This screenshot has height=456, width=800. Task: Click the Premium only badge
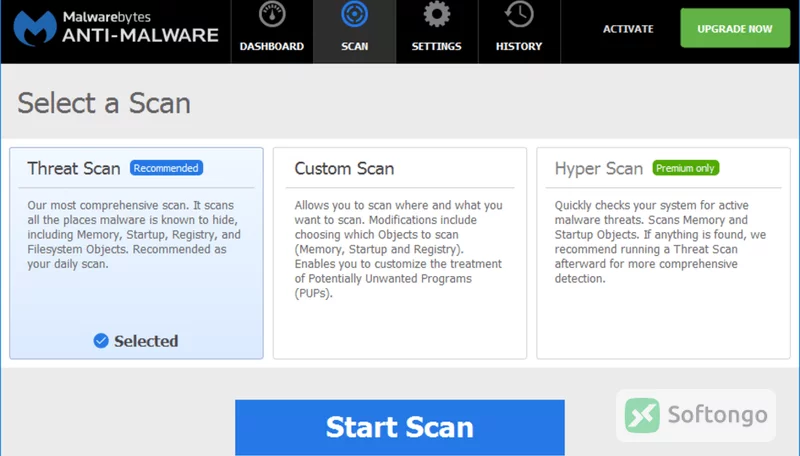coord(685,168)
